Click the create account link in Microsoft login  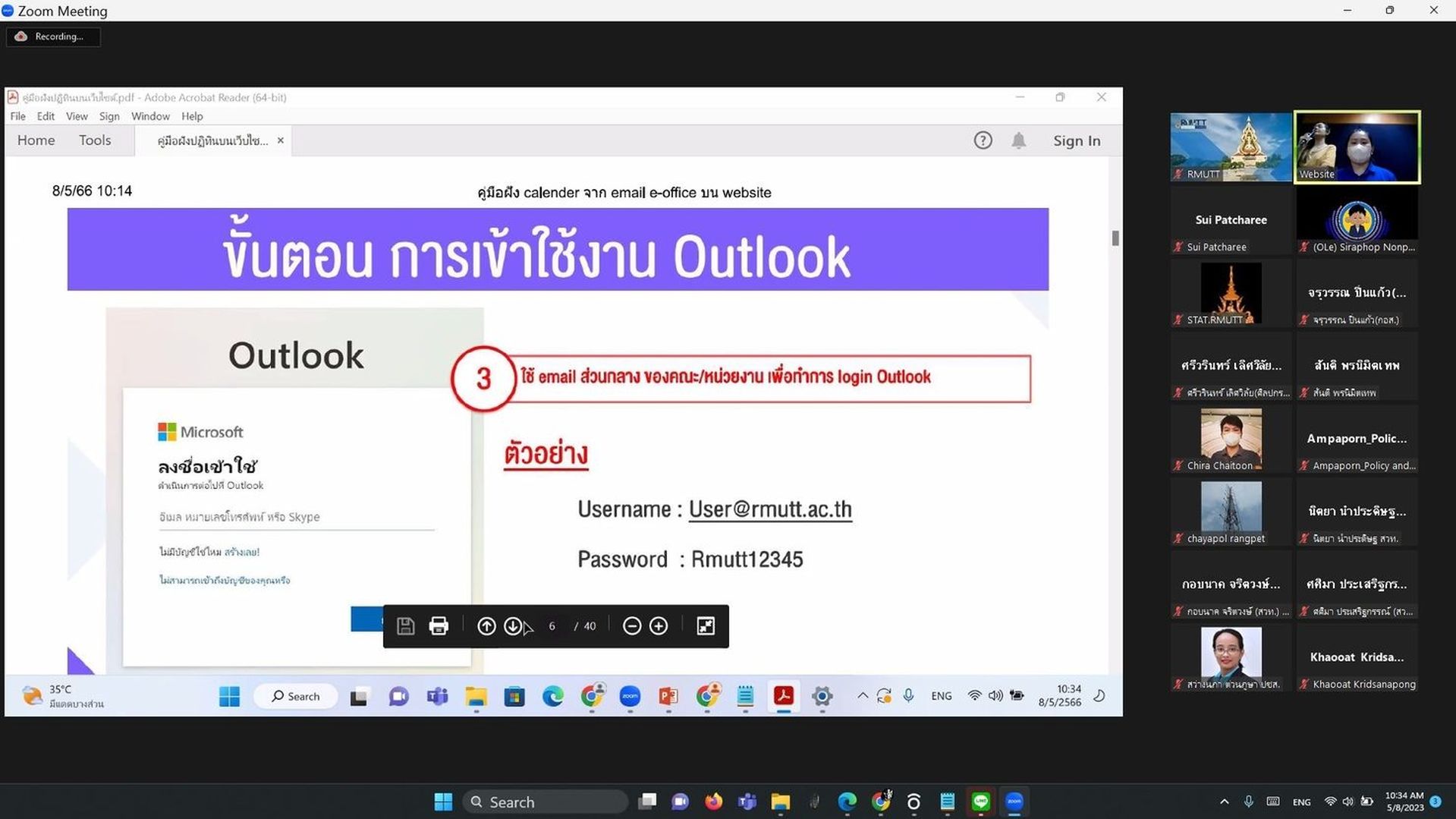point(242,552)
